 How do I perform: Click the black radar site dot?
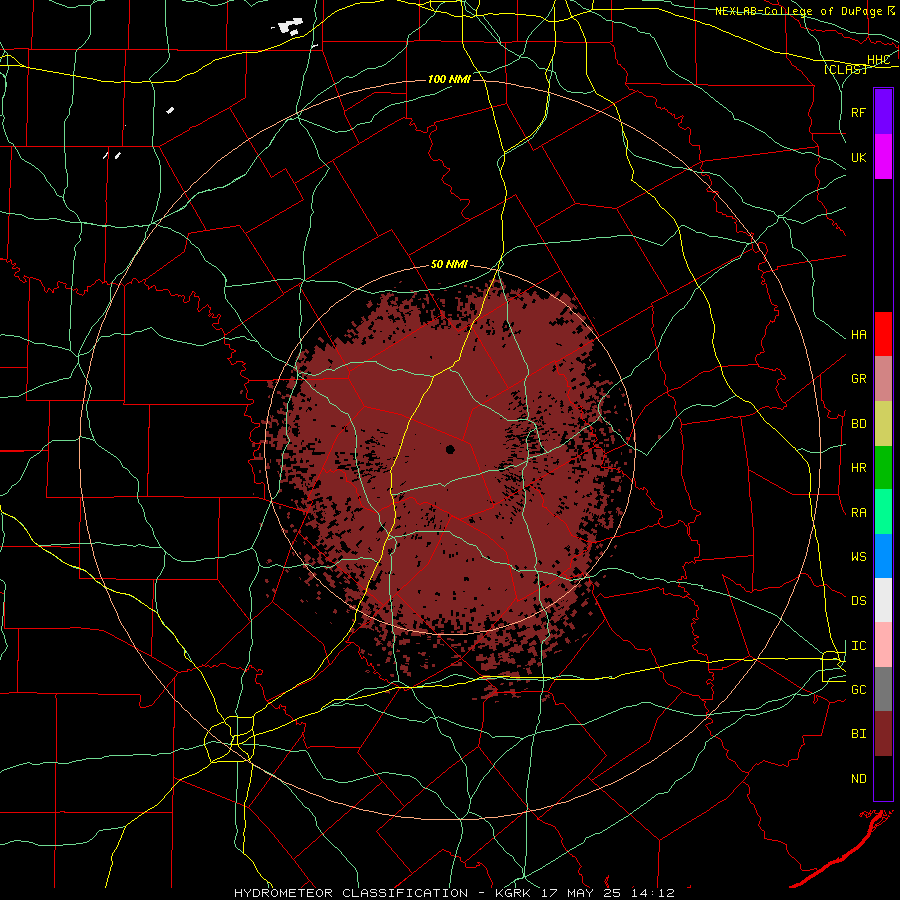click(x=450, y=449)
